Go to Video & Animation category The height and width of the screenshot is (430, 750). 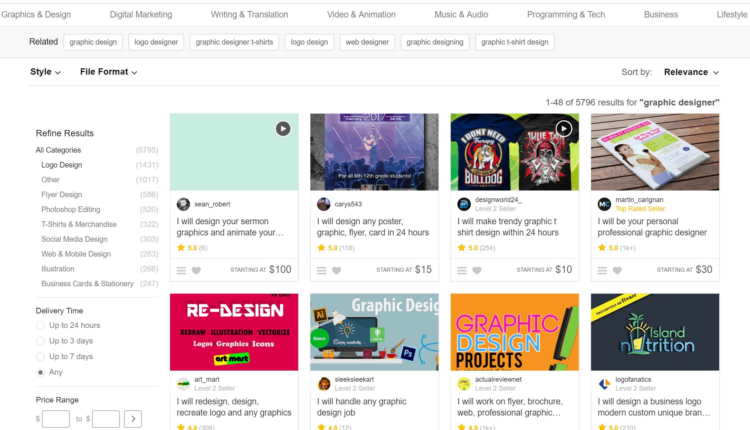click(x=362, y=15)
